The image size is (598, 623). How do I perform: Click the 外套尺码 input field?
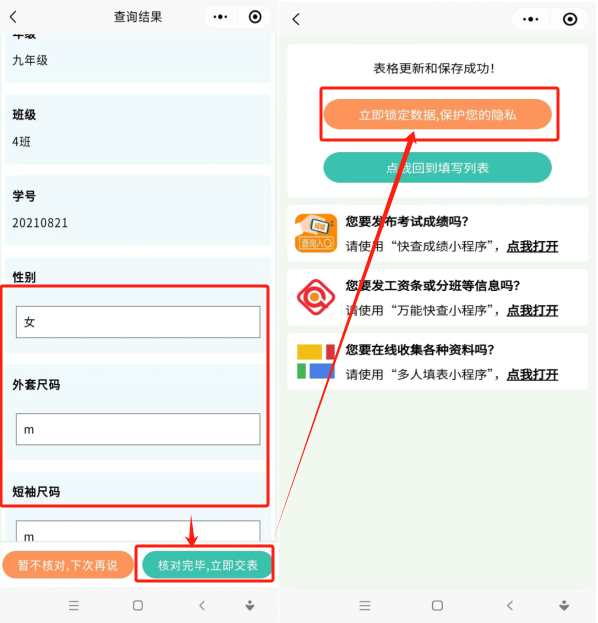pos(138,429)
